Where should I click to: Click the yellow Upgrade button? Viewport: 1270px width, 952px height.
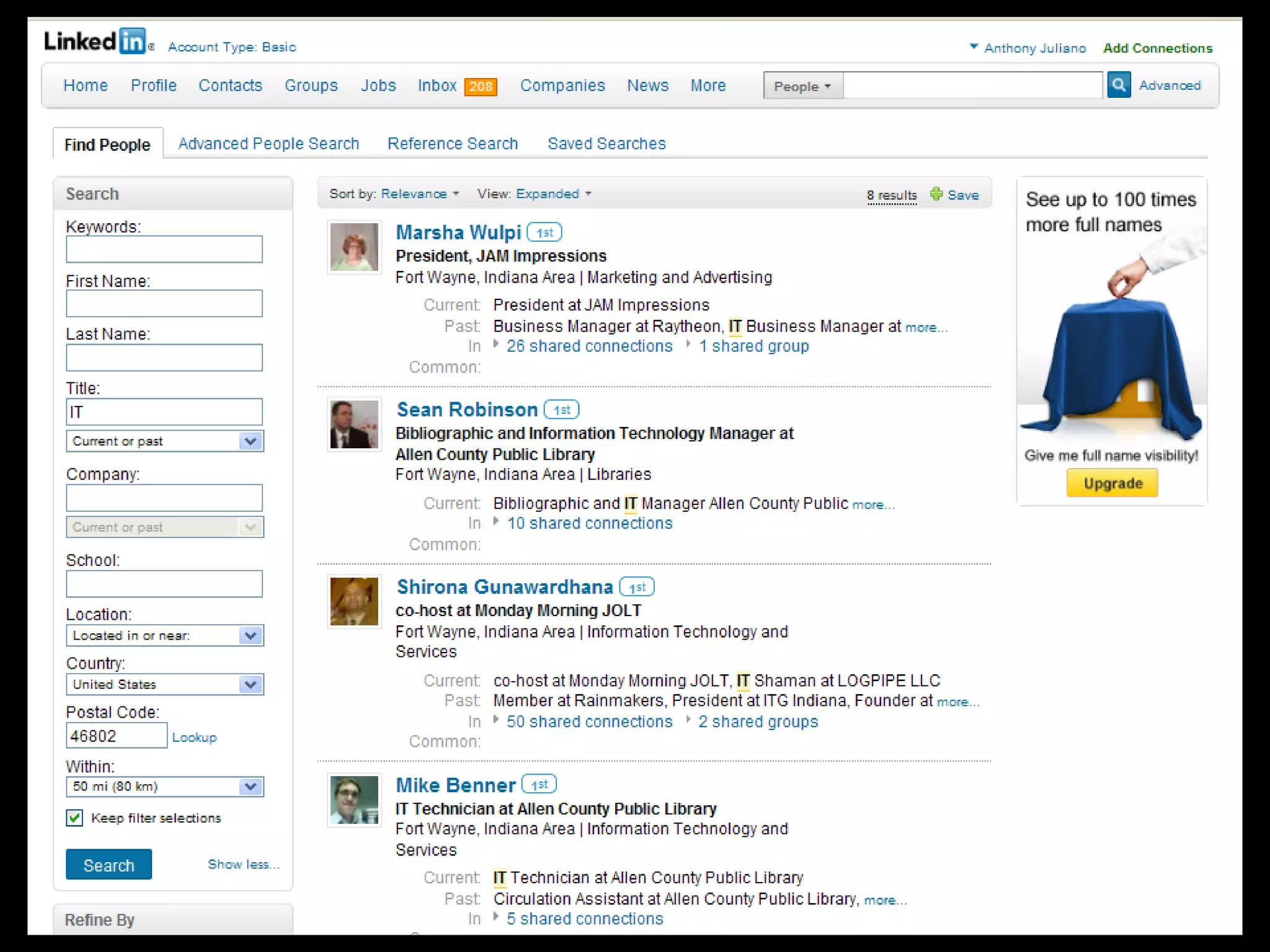(1112, 483)
